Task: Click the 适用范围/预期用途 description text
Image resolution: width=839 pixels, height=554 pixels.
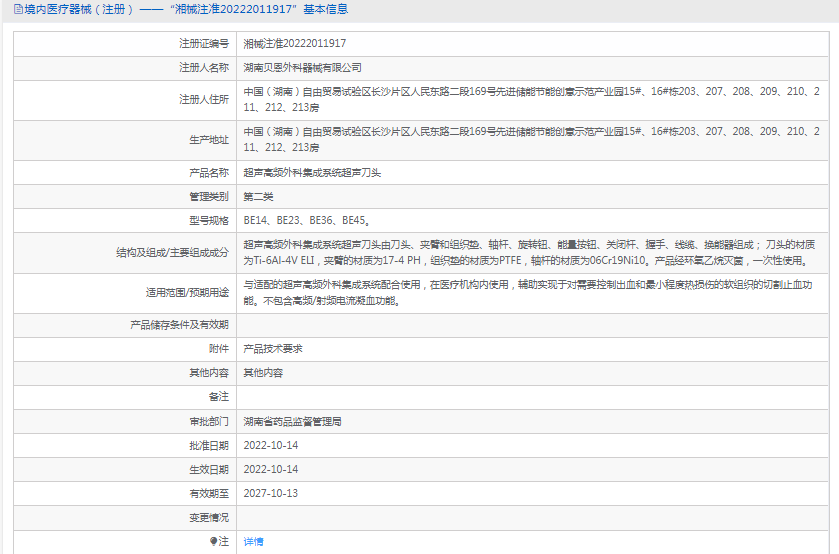Action: [x=528, y=293]
